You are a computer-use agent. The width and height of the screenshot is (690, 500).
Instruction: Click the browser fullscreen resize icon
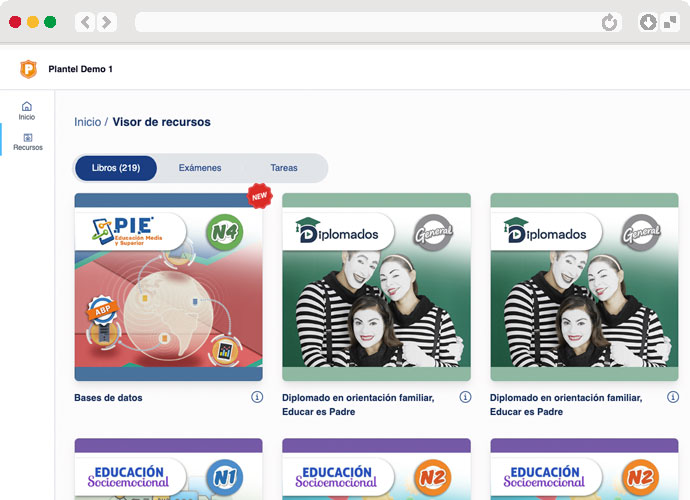pyautogui.click(x=670, y=22)
